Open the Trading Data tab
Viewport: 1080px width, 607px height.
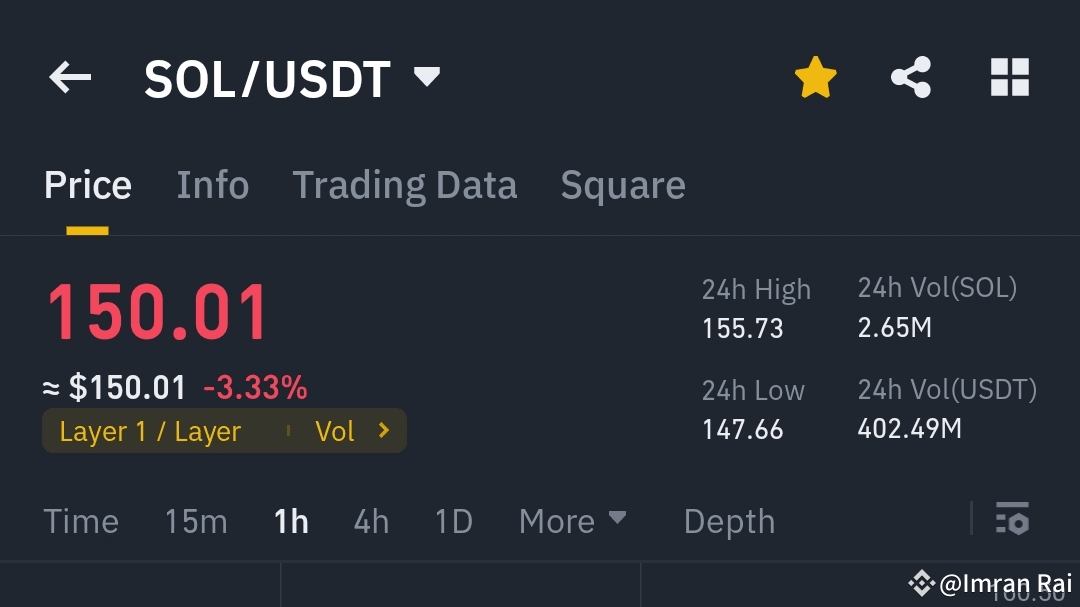(x=404, y=184)
